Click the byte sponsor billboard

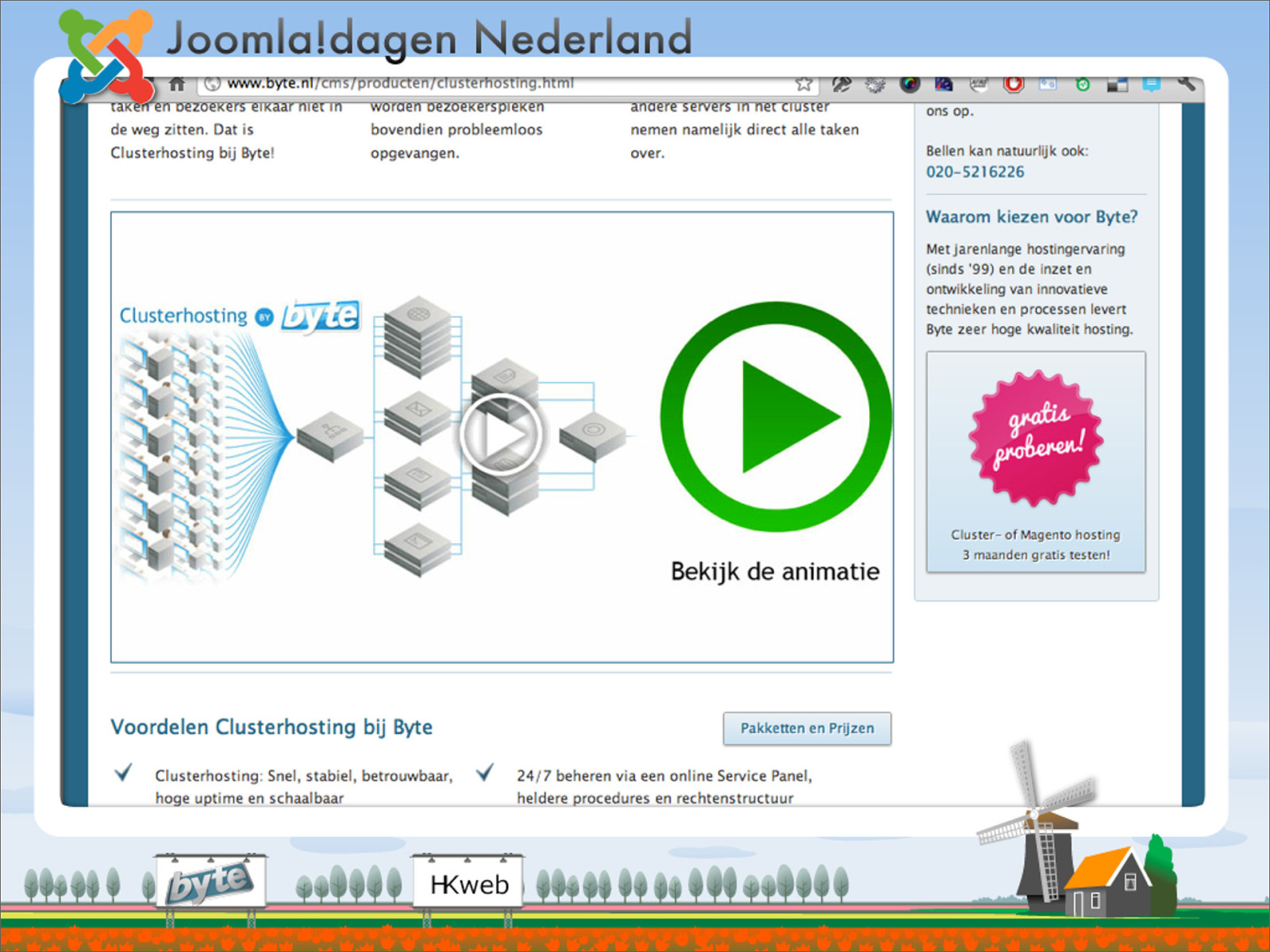(x=210, y=881)
